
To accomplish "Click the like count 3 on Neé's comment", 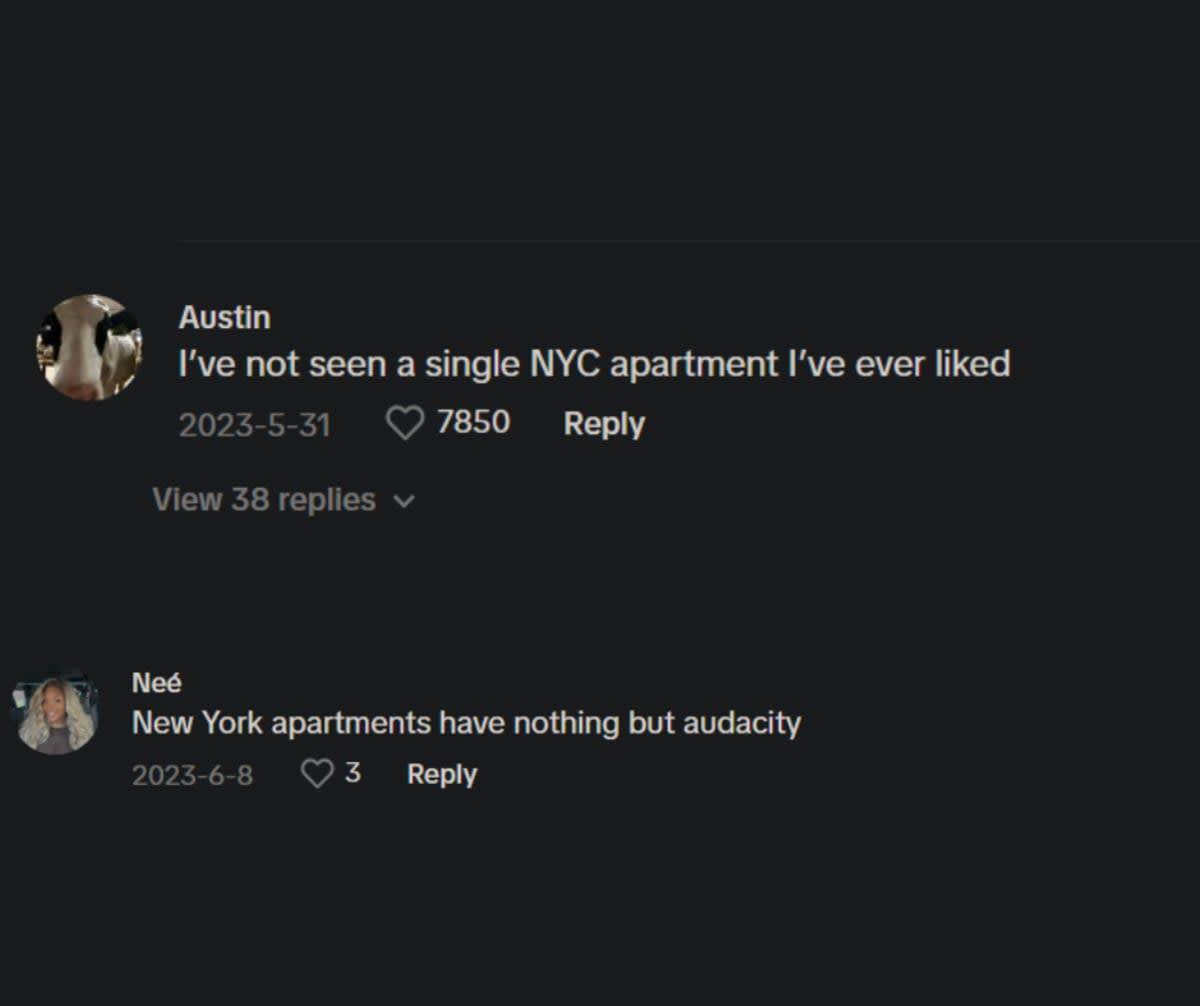I will [352, 774].
